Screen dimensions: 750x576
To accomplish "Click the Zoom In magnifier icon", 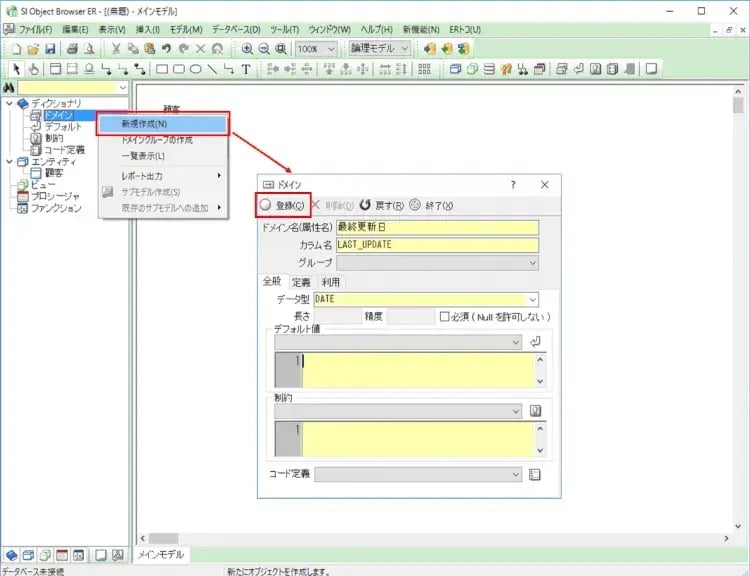I will [x=247, y=48].
